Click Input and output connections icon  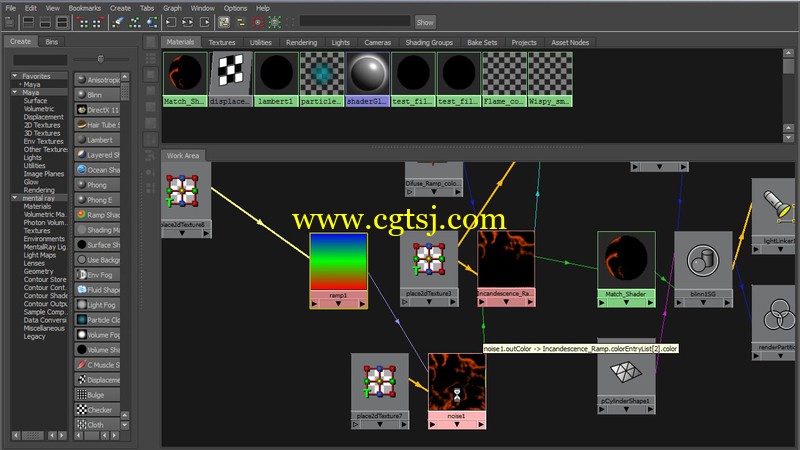pos(188,22)
